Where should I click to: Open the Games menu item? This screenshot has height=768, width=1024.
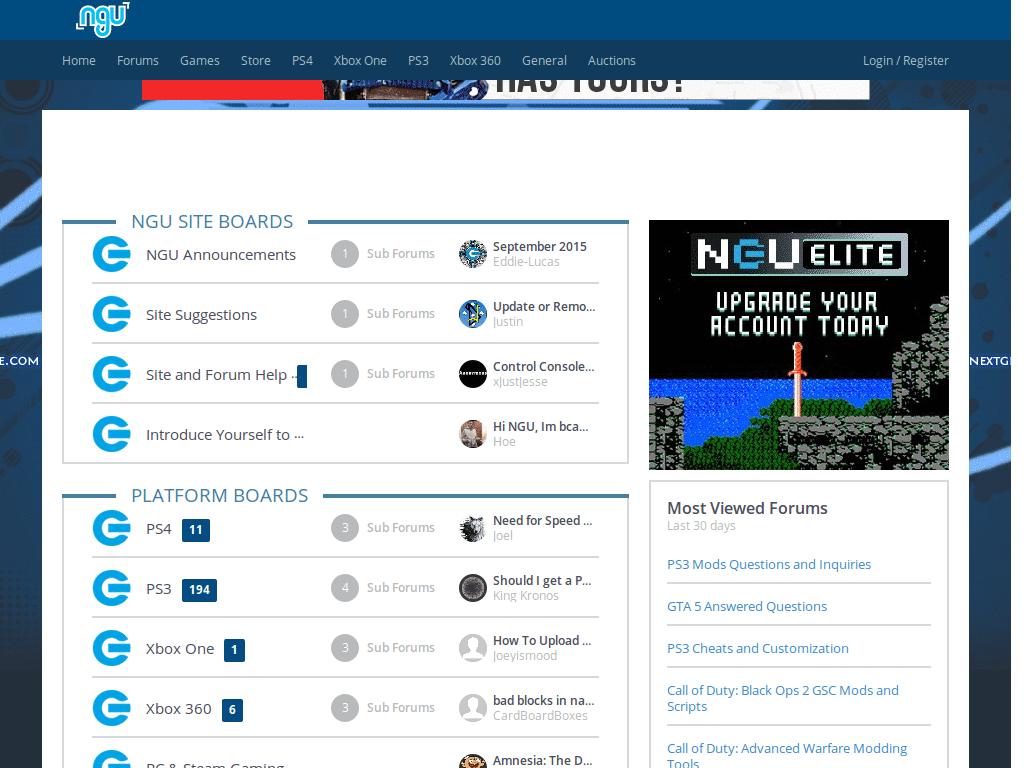pyautogui.click(x=200, y=61)
